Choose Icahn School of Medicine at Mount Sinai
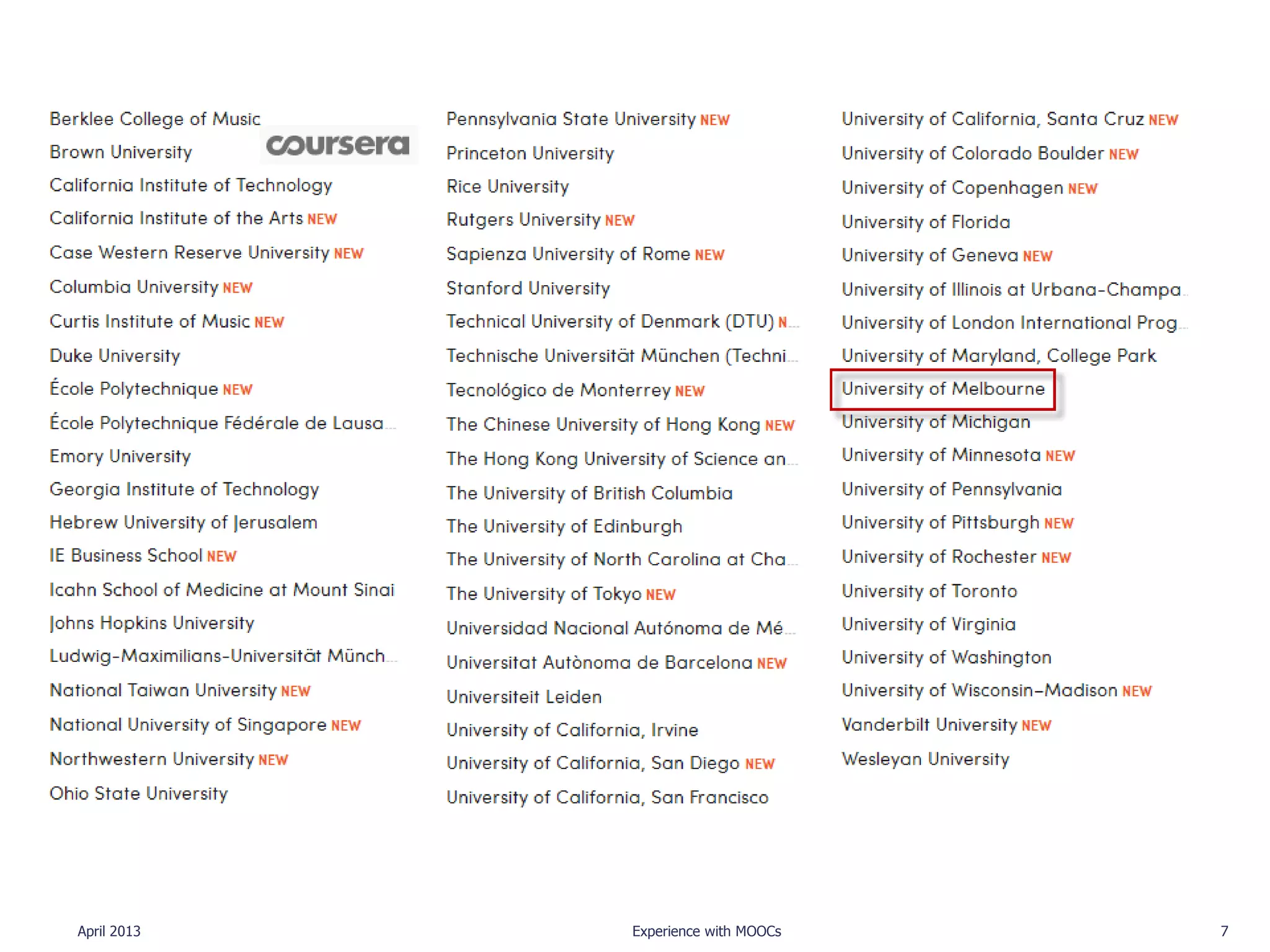Viewport: 1270px width, 952px height. [222, 590]
